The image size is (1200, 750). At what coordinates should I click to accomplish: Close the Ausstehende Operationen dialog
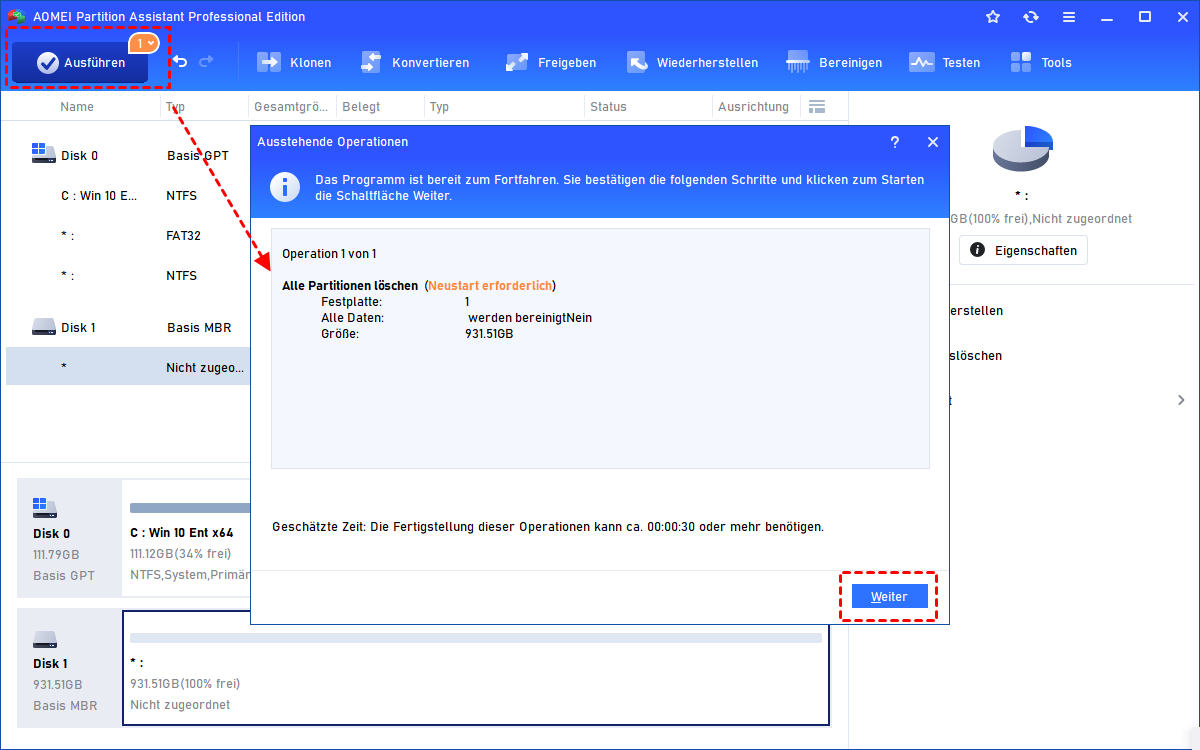pos(933,142)
